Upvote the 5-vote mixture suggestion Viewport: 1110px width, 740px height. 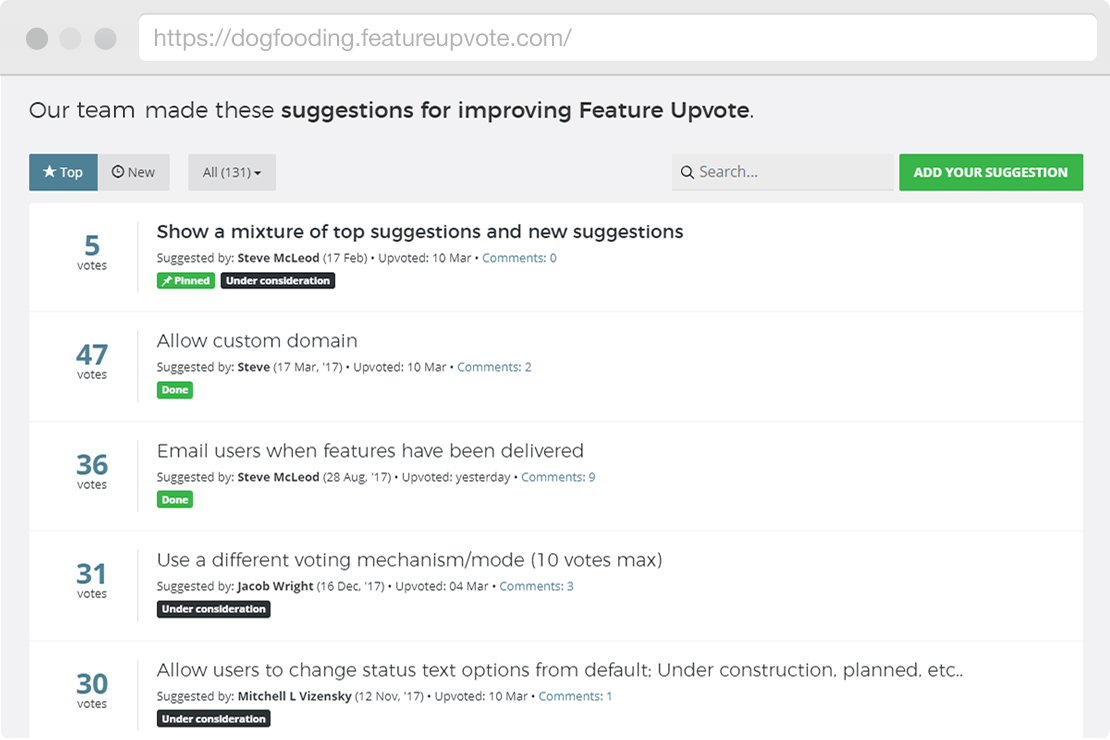pos(92,250)
